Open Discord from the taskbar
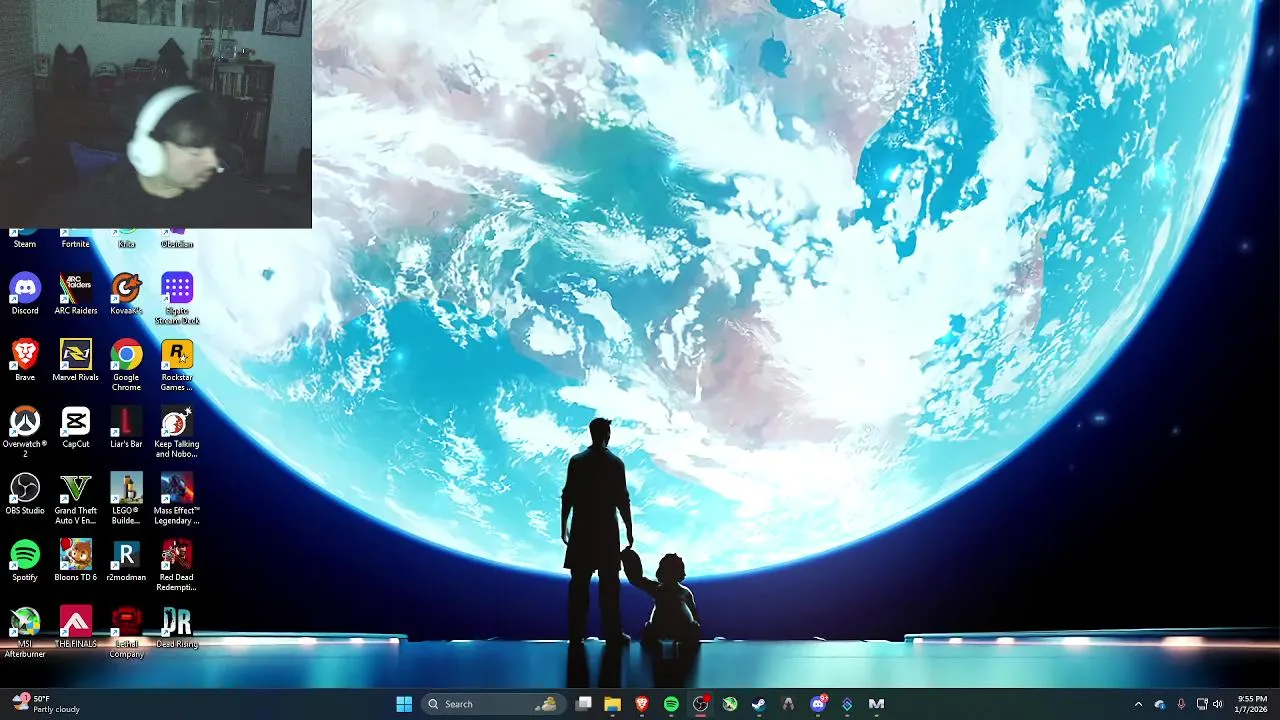 click(818, 704)
